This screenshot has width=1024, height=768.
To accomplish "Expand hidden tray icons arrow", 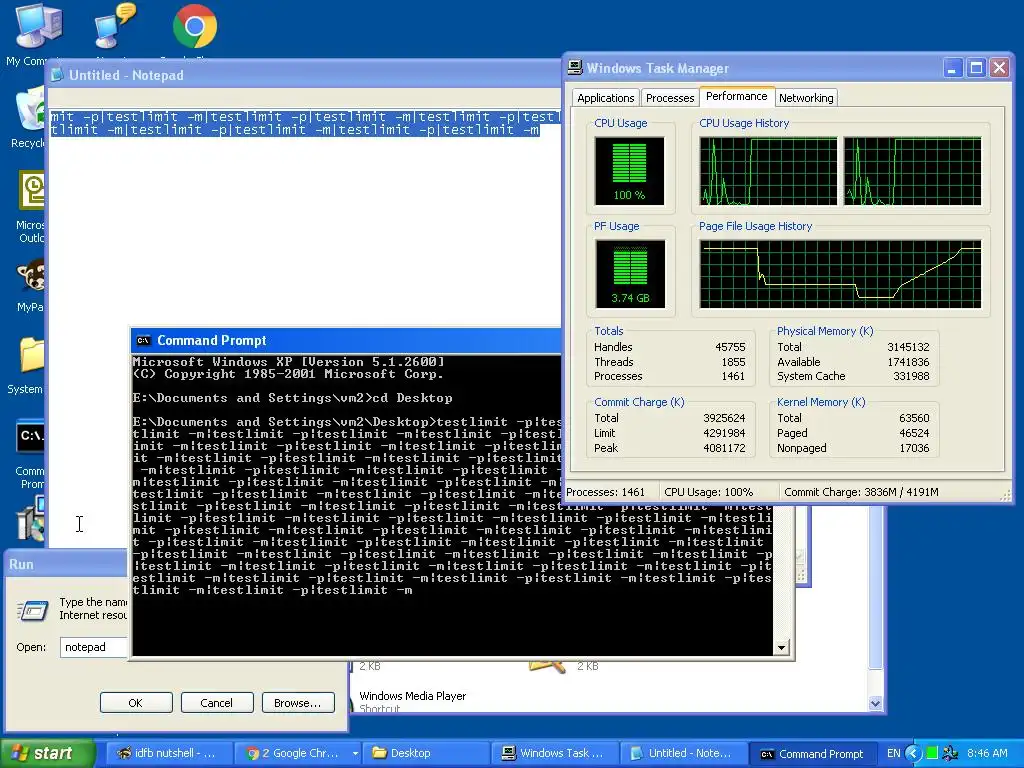I will [913, 753].
